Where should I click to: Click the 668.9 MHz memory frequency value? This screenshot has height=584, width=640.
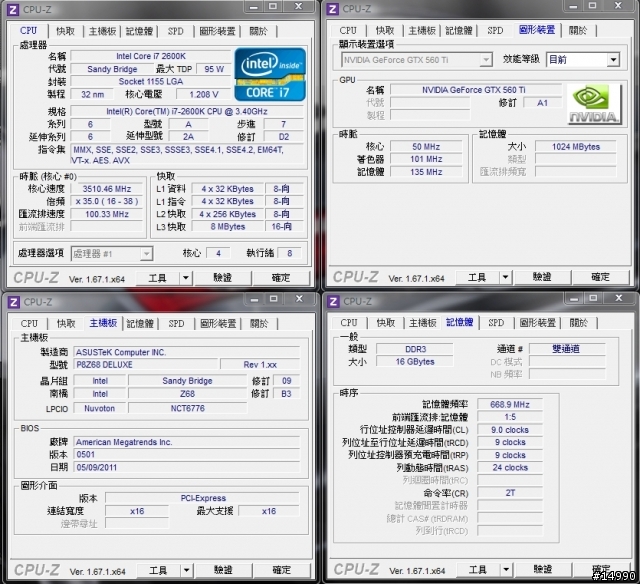pyautogui.click(x=510, y=404)
